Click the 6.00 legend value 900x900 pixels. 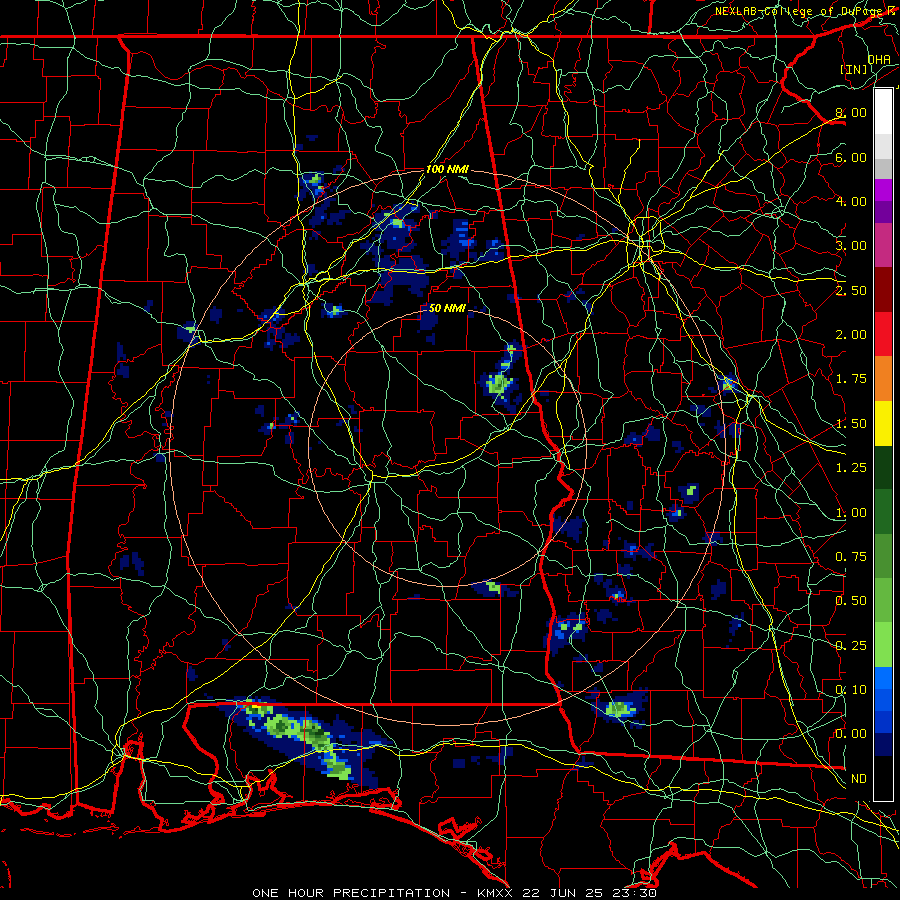851,157
